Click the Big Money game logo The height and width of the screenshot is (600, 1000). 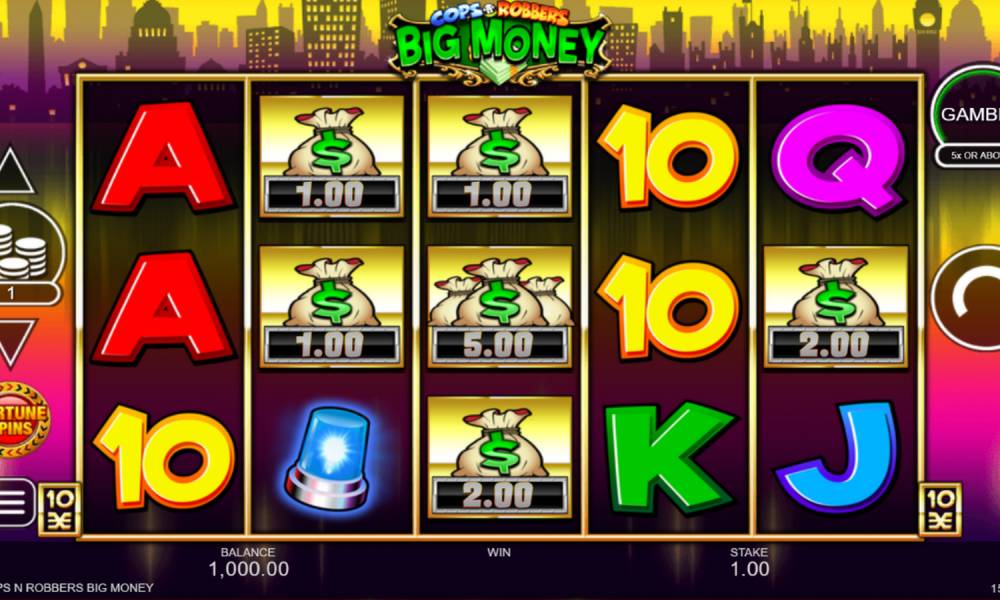click(499, 45)
